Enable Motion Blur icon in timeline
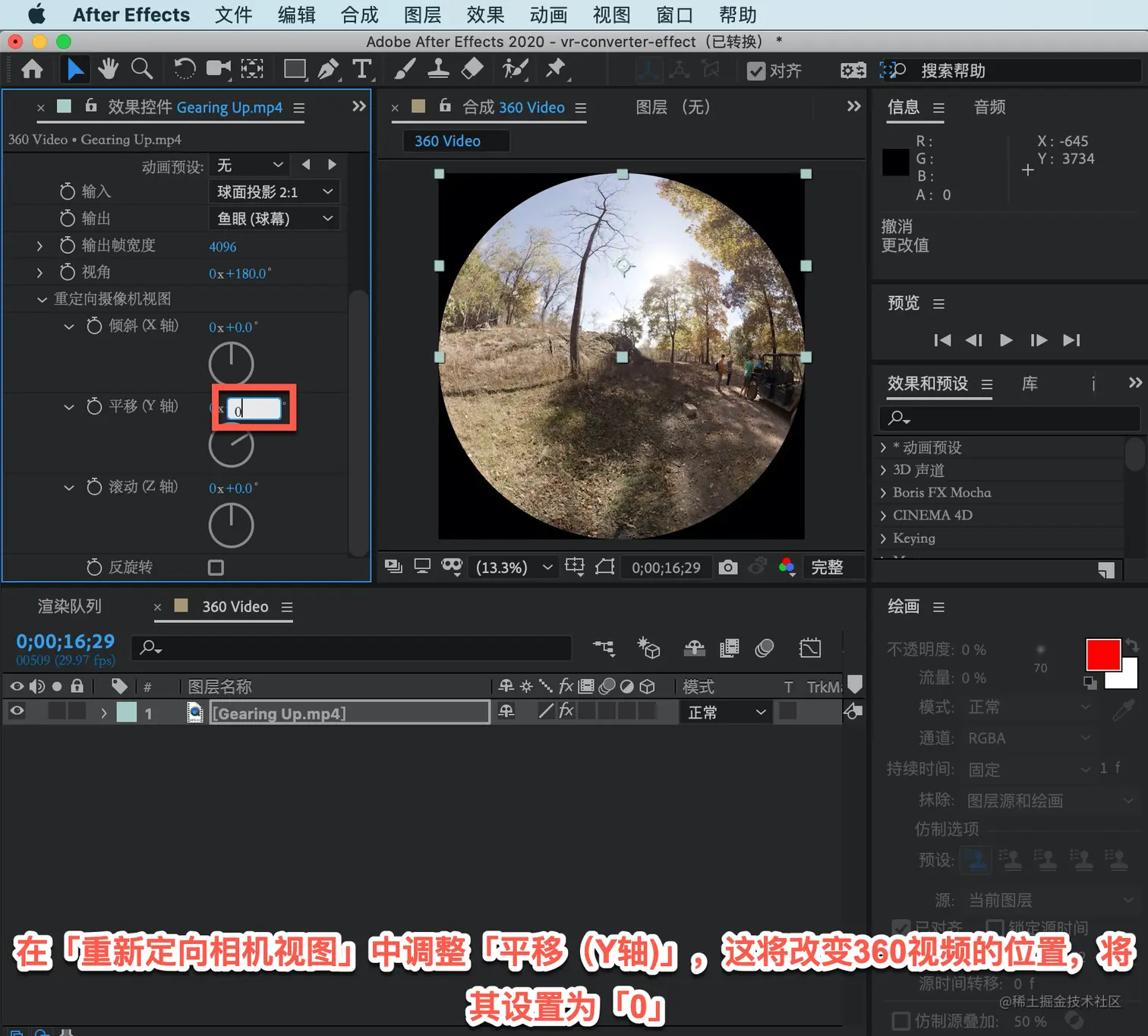The image size is (1148, 1036). [x=765, y=648]
